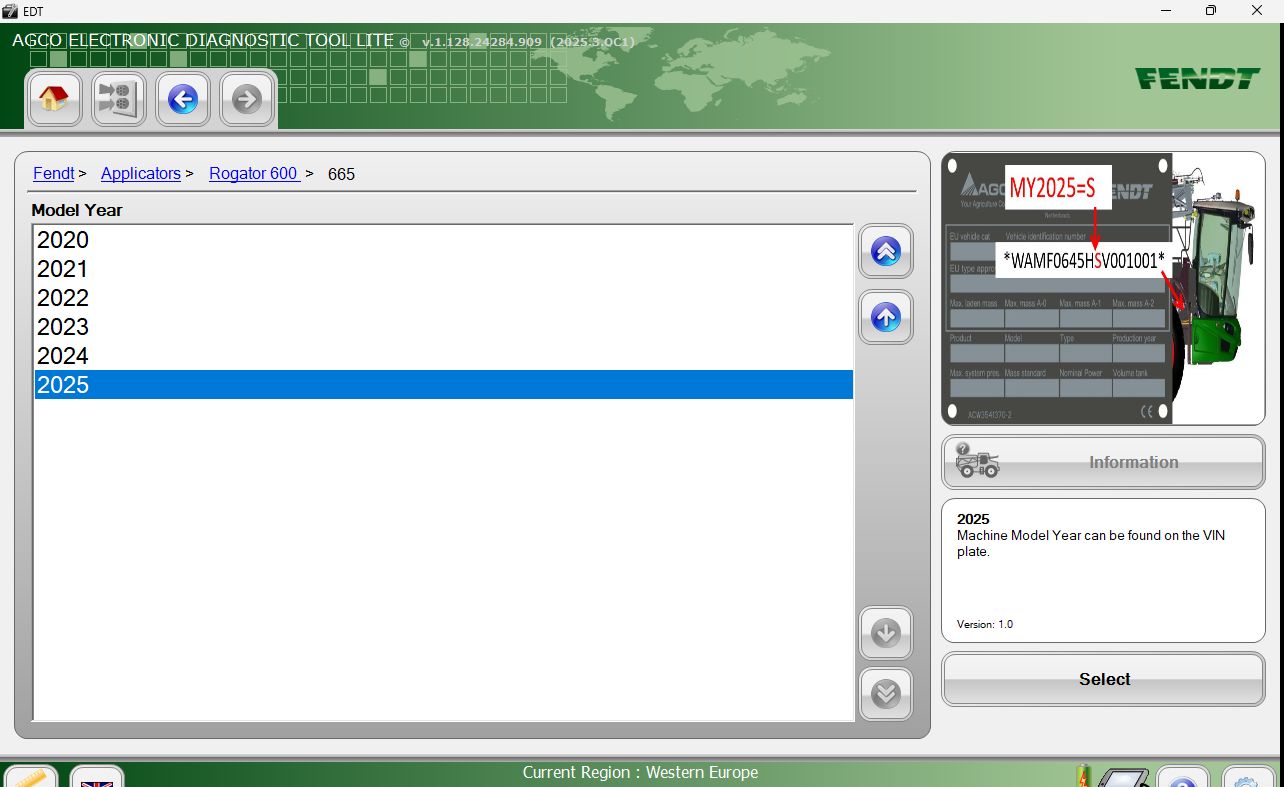Image resolution: width=1284 pixels, height=787 pixels.
Task: Choose model year 2021
Action: tap(444, 269)
